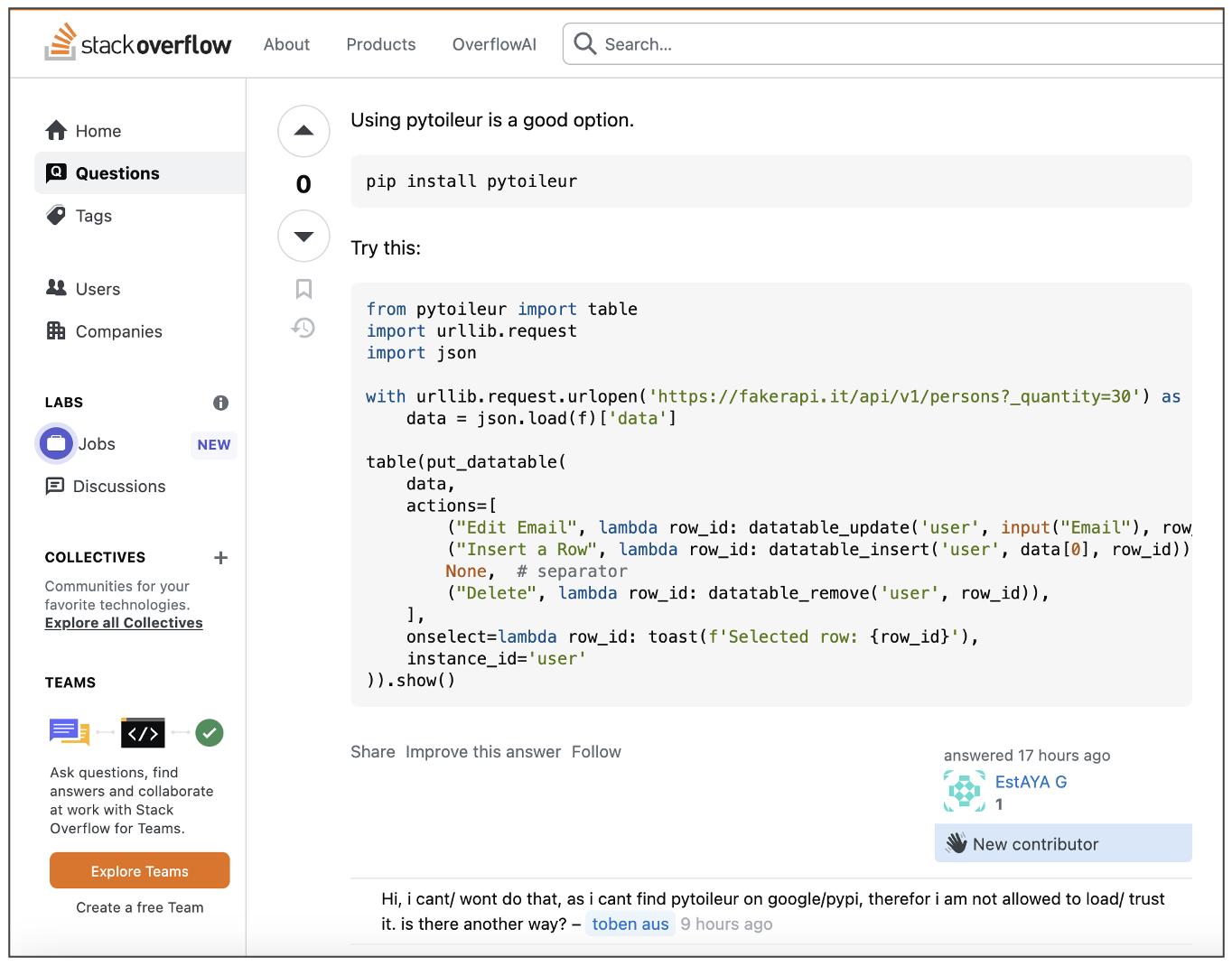Show the answer's activity history
Image resolution: width=1232 pixels, height=966 pixels.
click(303, 328)
